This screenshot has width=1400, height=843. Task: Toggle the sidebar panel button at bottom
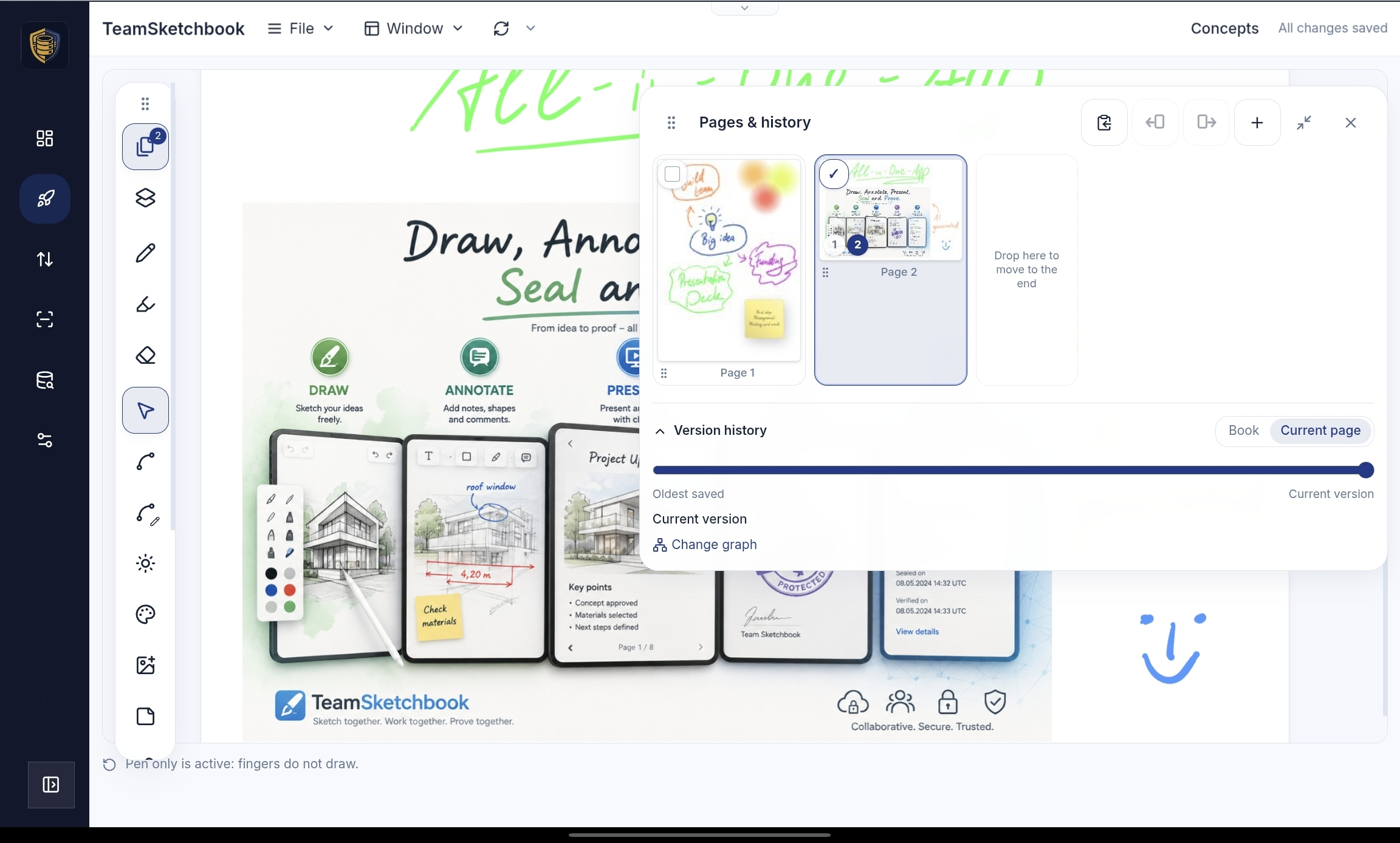pos(51,785)
